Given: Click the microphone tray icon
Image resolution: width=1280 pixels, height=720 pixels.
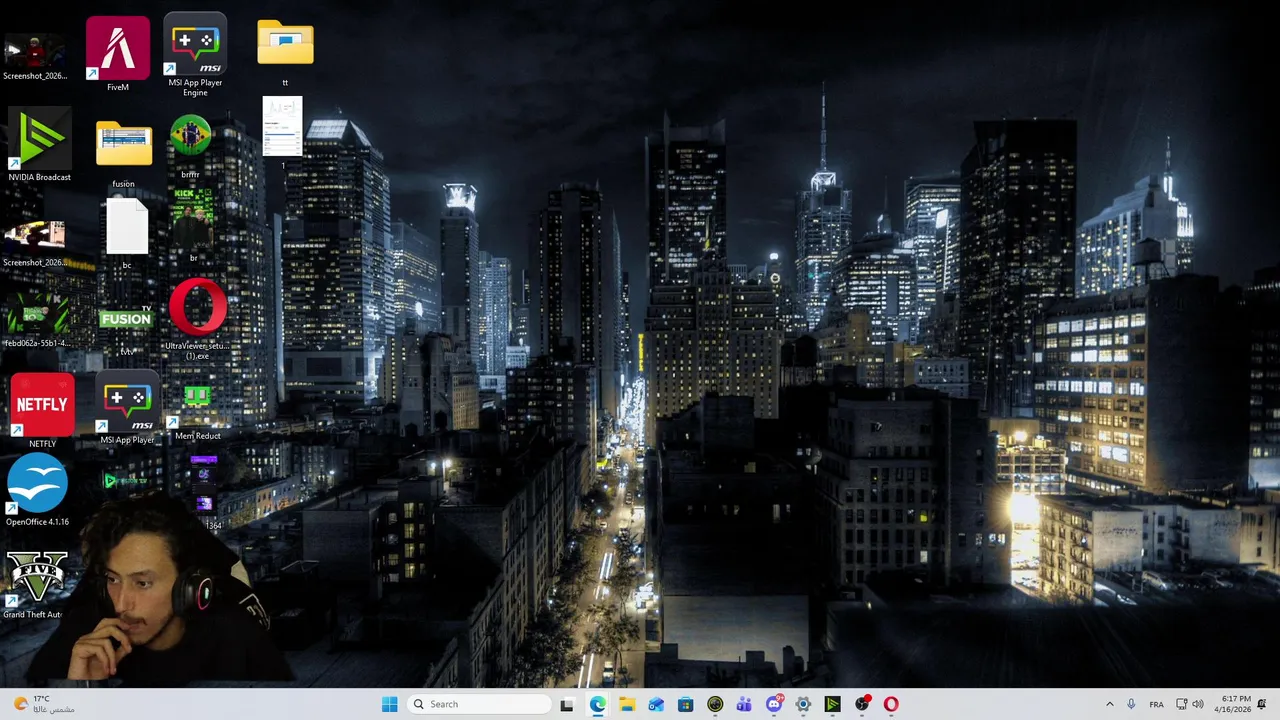Looking at the screenshot, I should tap(1131, 704).
